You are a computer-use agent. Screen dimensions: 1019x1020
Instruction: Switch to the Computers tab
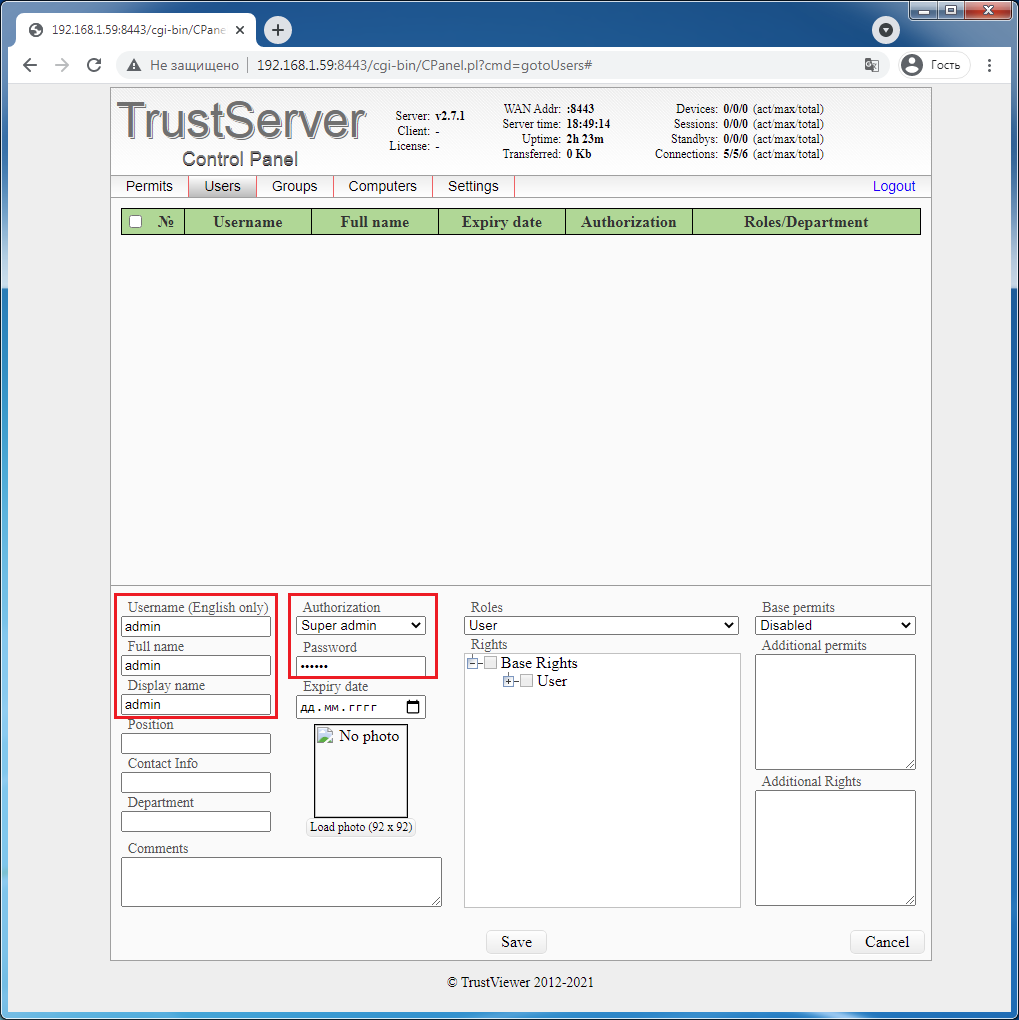[383, 186]
